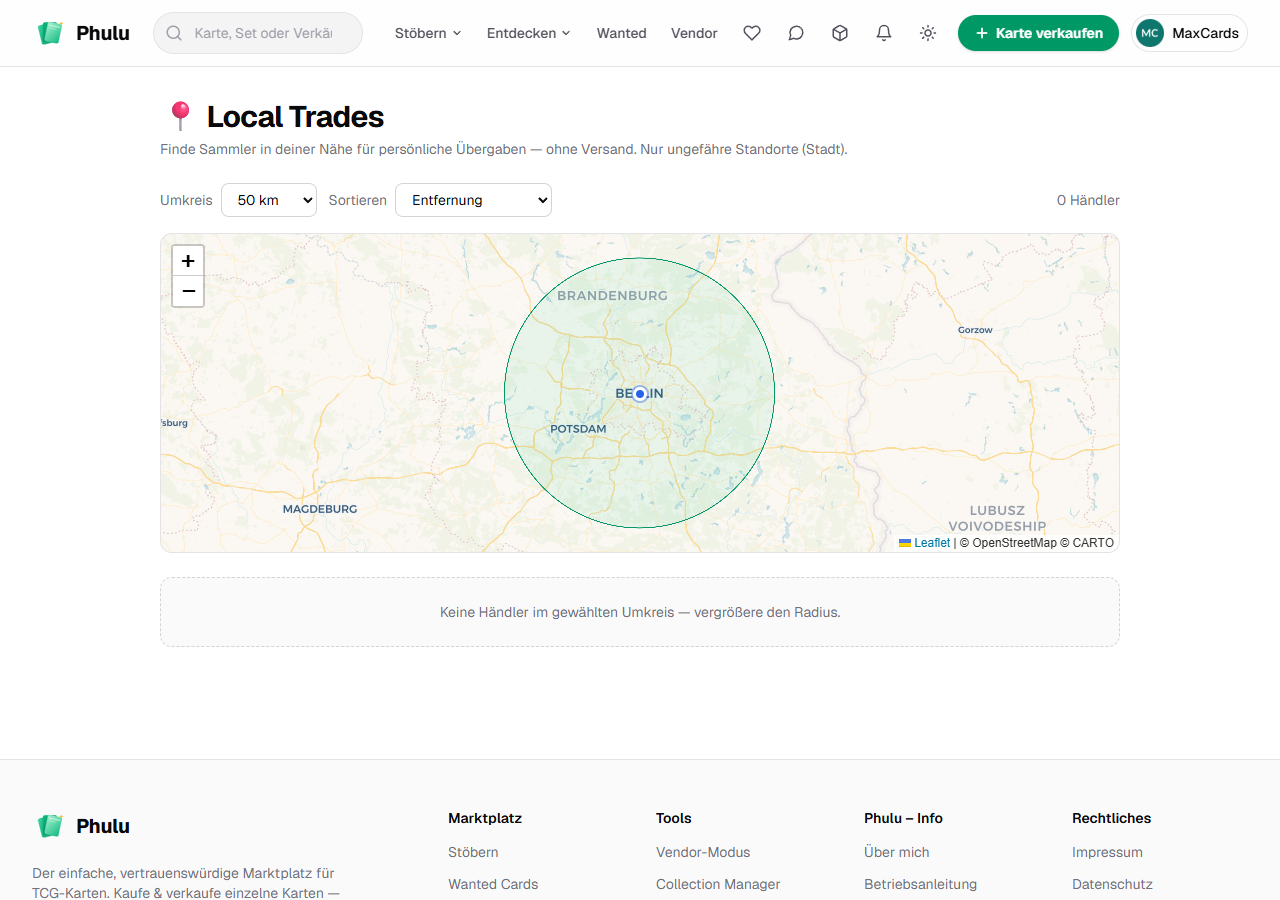Click the Phulu logo in the footer

83,826
